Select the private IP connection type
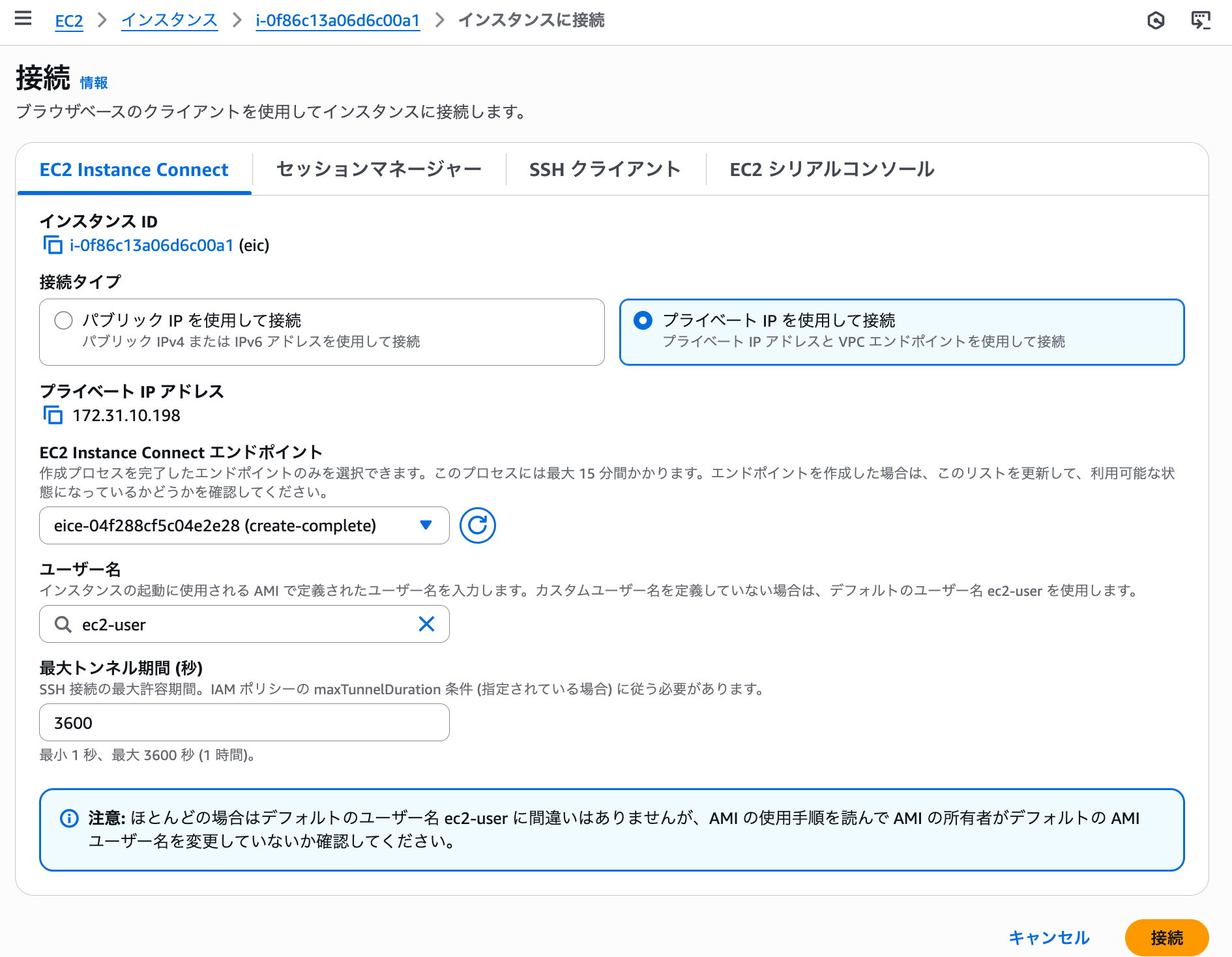 902,332
